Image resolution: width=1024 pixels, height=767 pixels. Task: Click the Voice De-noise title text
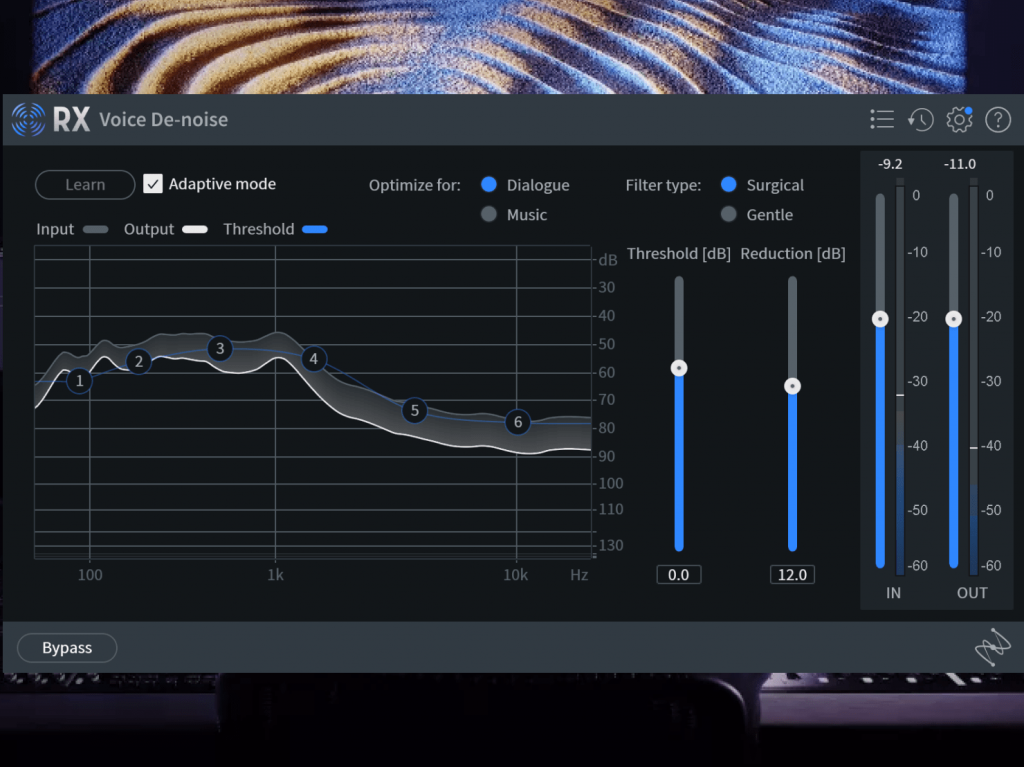coord(163,120)
